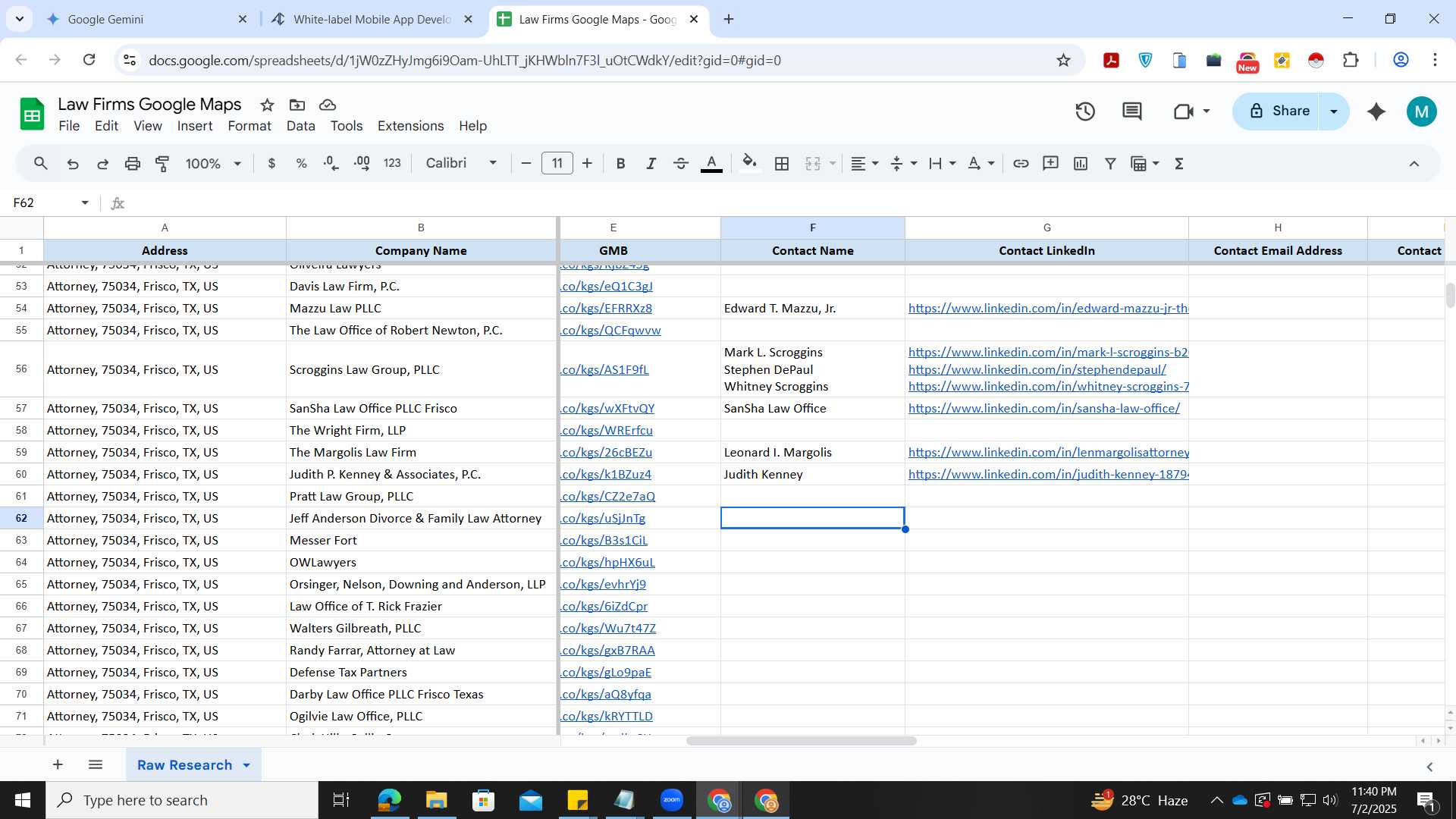Open the Data menu
The image size is (1456, 819).
pos(300,126)
